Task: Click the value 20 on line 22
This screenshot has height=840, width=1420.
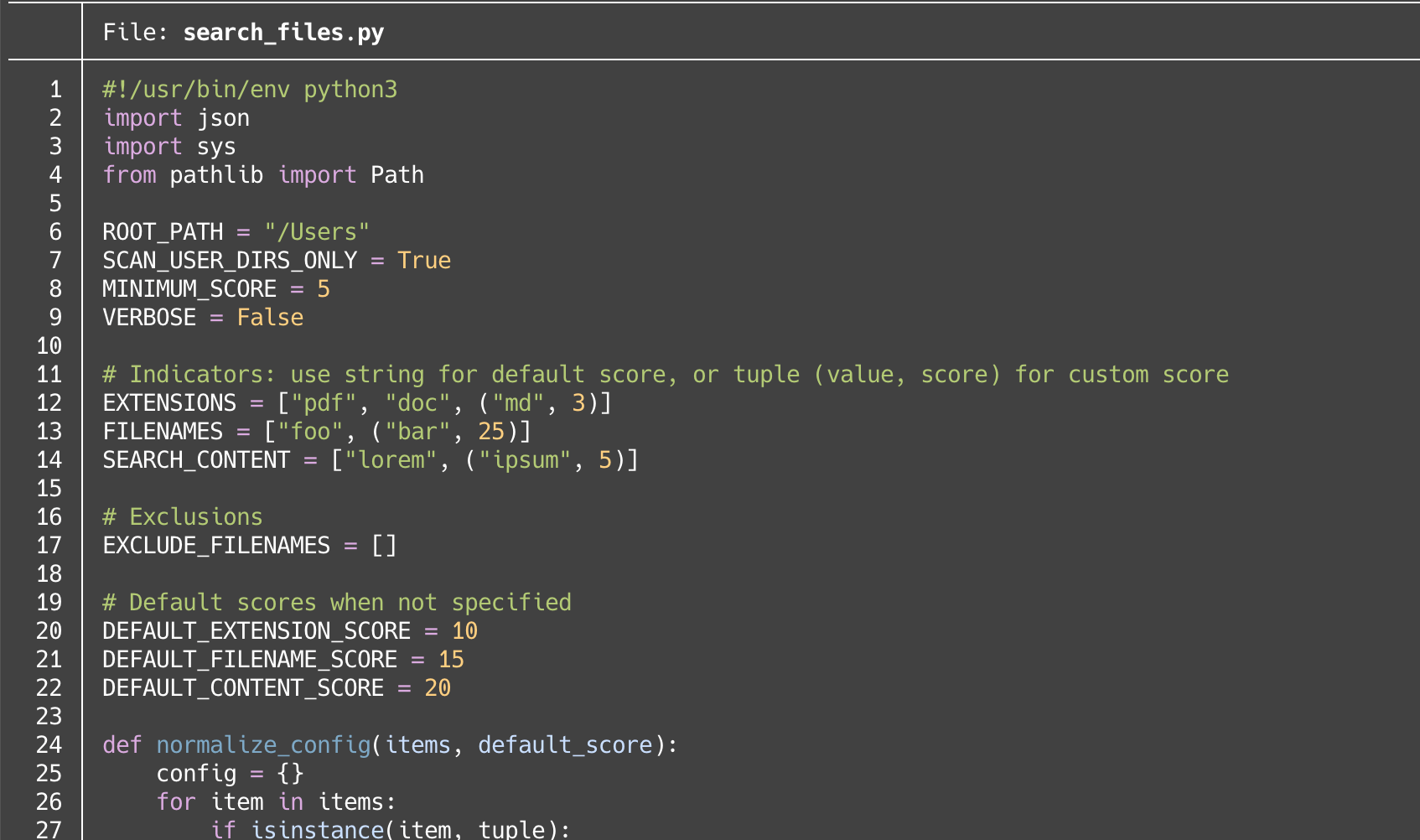Action: (x=438, y=688)
